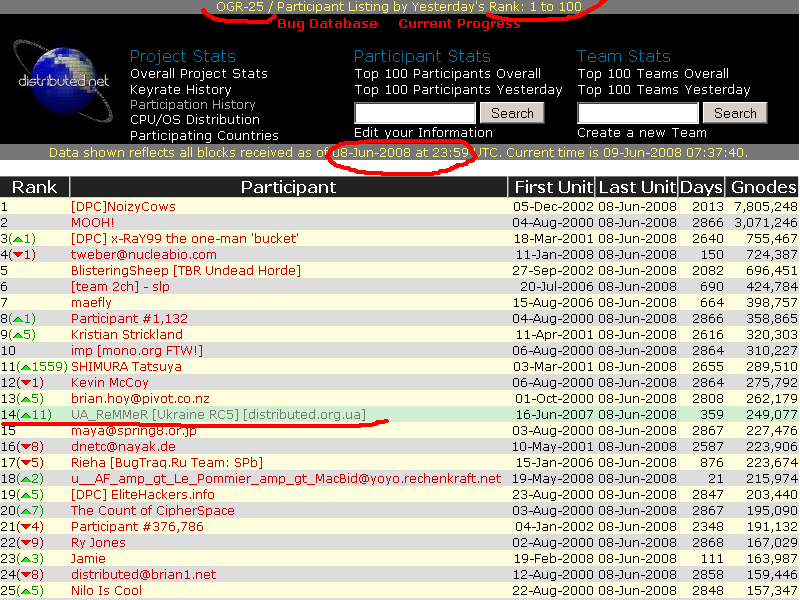Open the Bug Database link

click(327, 24)
